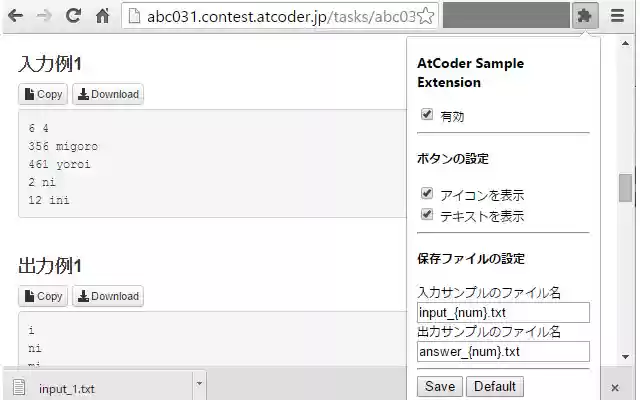This screenshot has height=400, width=640.
Task: Uncheck アイコンを表示 option
Action: coord(427,193)
